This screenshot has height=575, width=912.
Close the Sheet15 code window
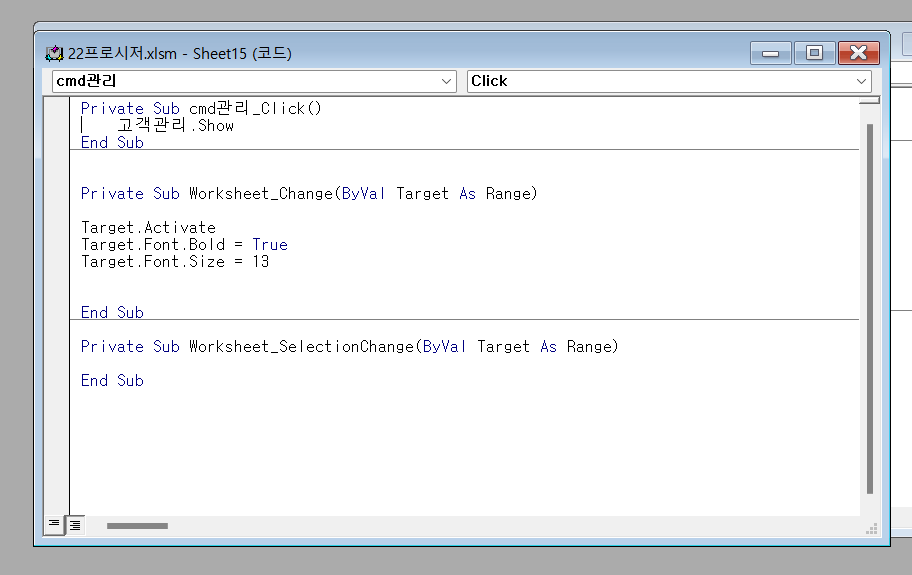(x=858, y=53)
